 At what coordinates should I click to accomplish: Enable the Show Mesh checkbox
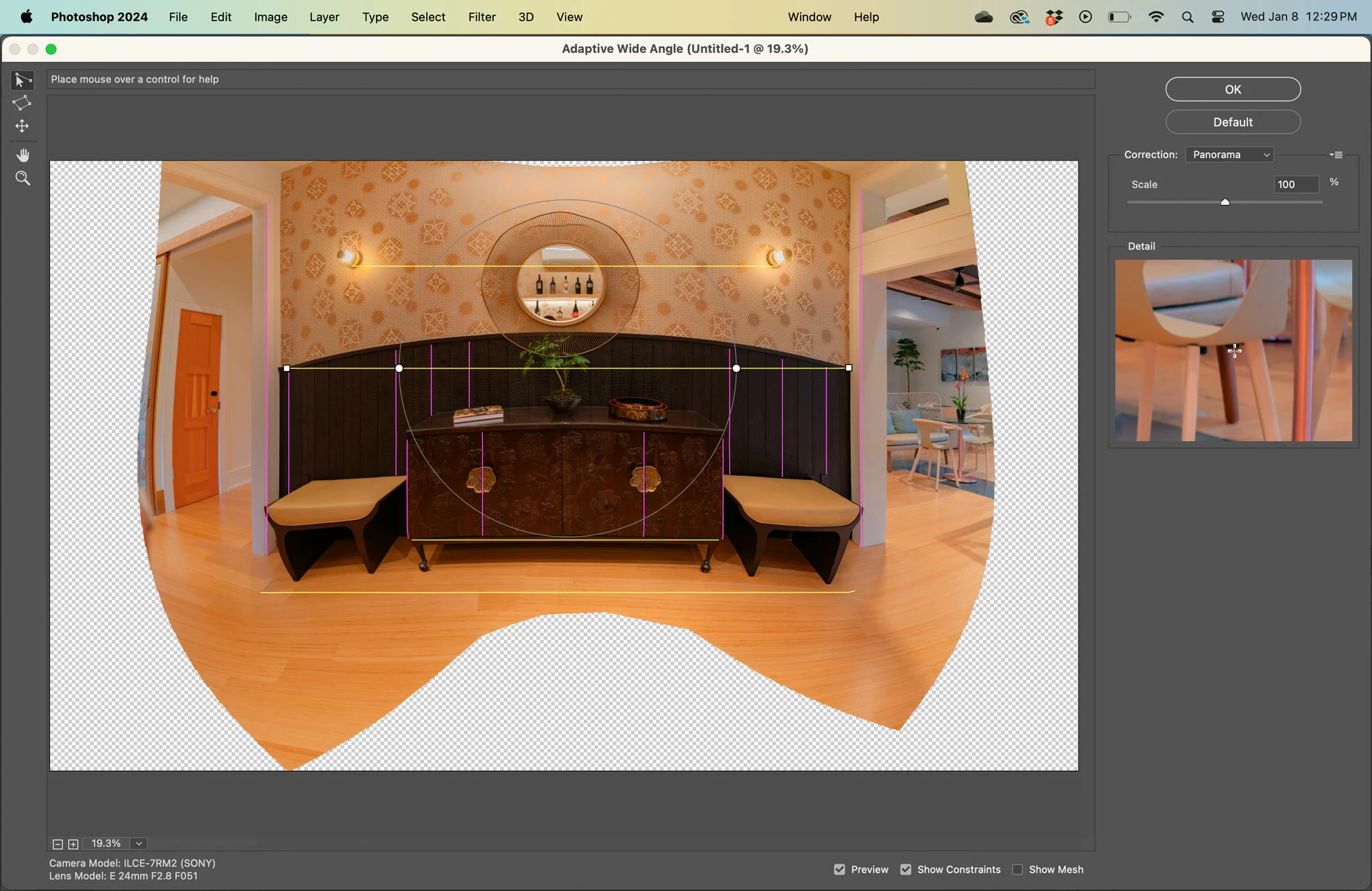point(1017,870)
